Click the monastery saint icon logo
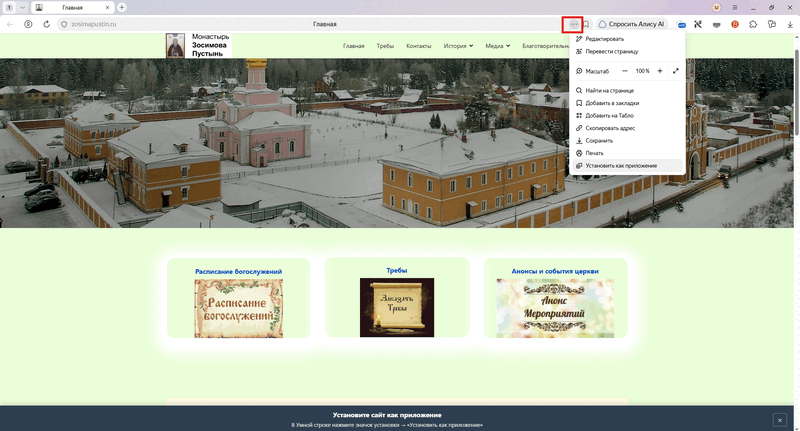 [175, 45]
